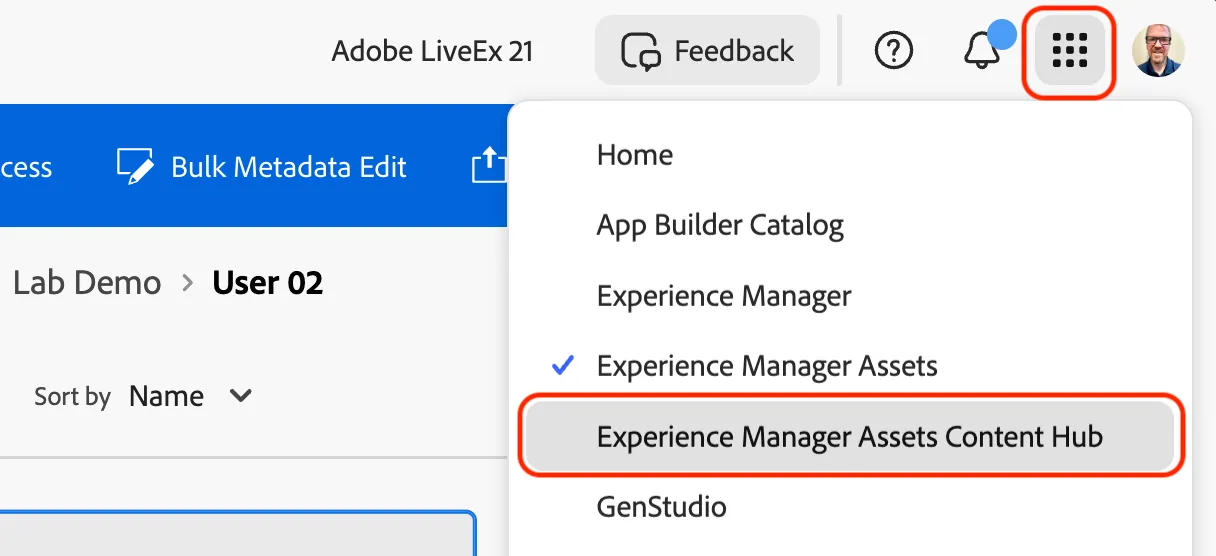This screenshot has height=556, width=1216.
Task: Open the Sort by Name dropdown
Action: coord(190,396)
